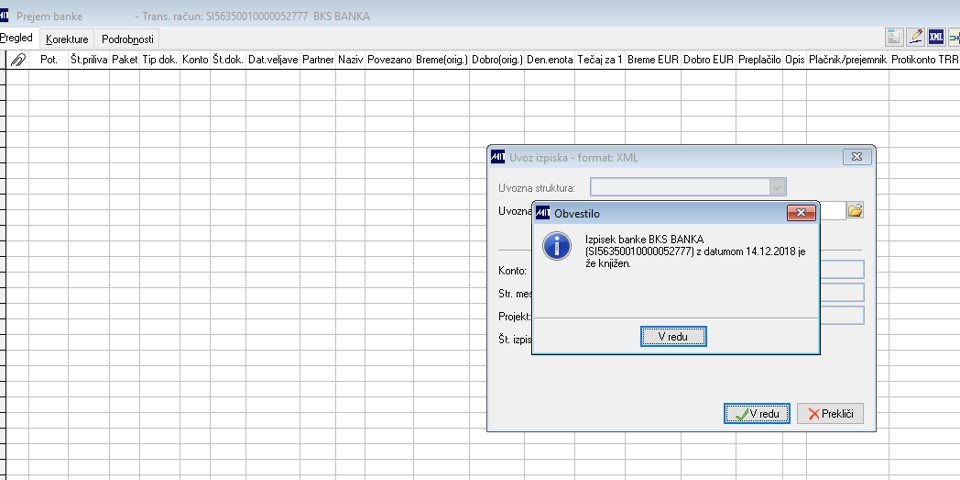Sort by the Dat.veljave column header

tap(273, 59)
